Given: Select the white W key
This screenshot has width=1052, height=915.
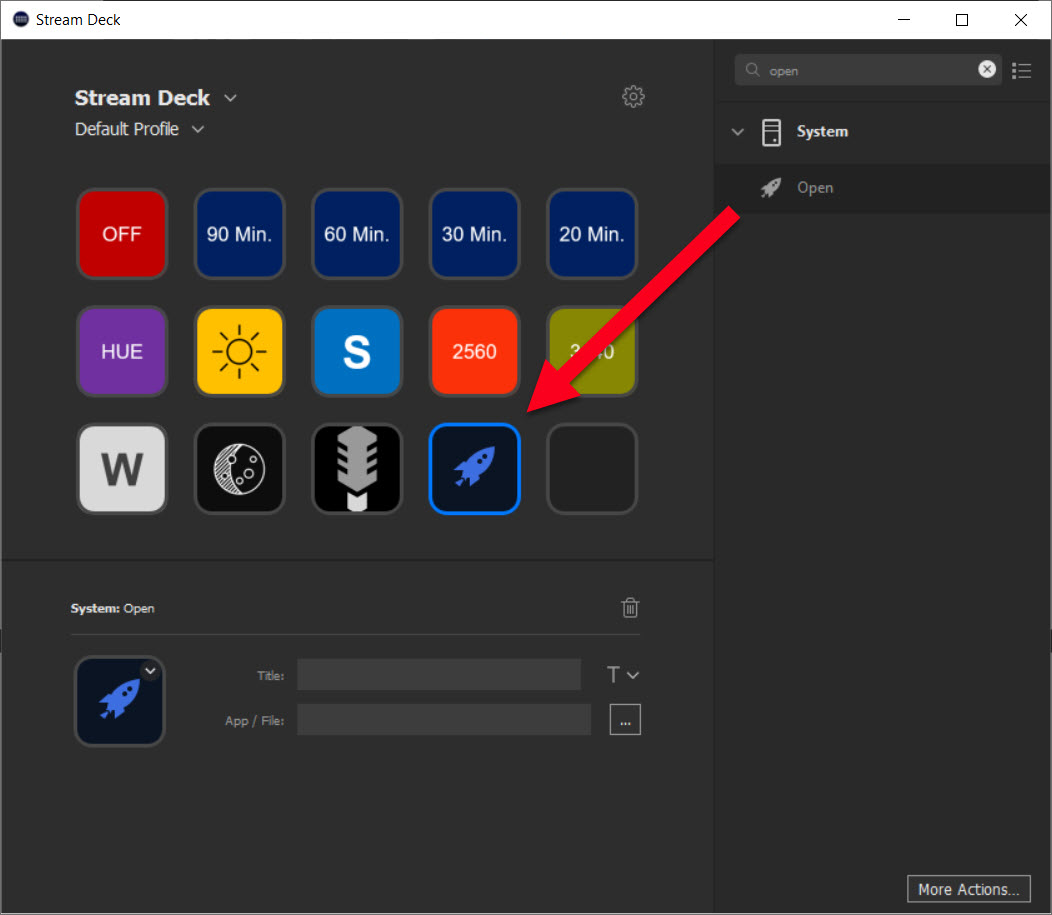Looking at the screenshot, I should (121, 469).
